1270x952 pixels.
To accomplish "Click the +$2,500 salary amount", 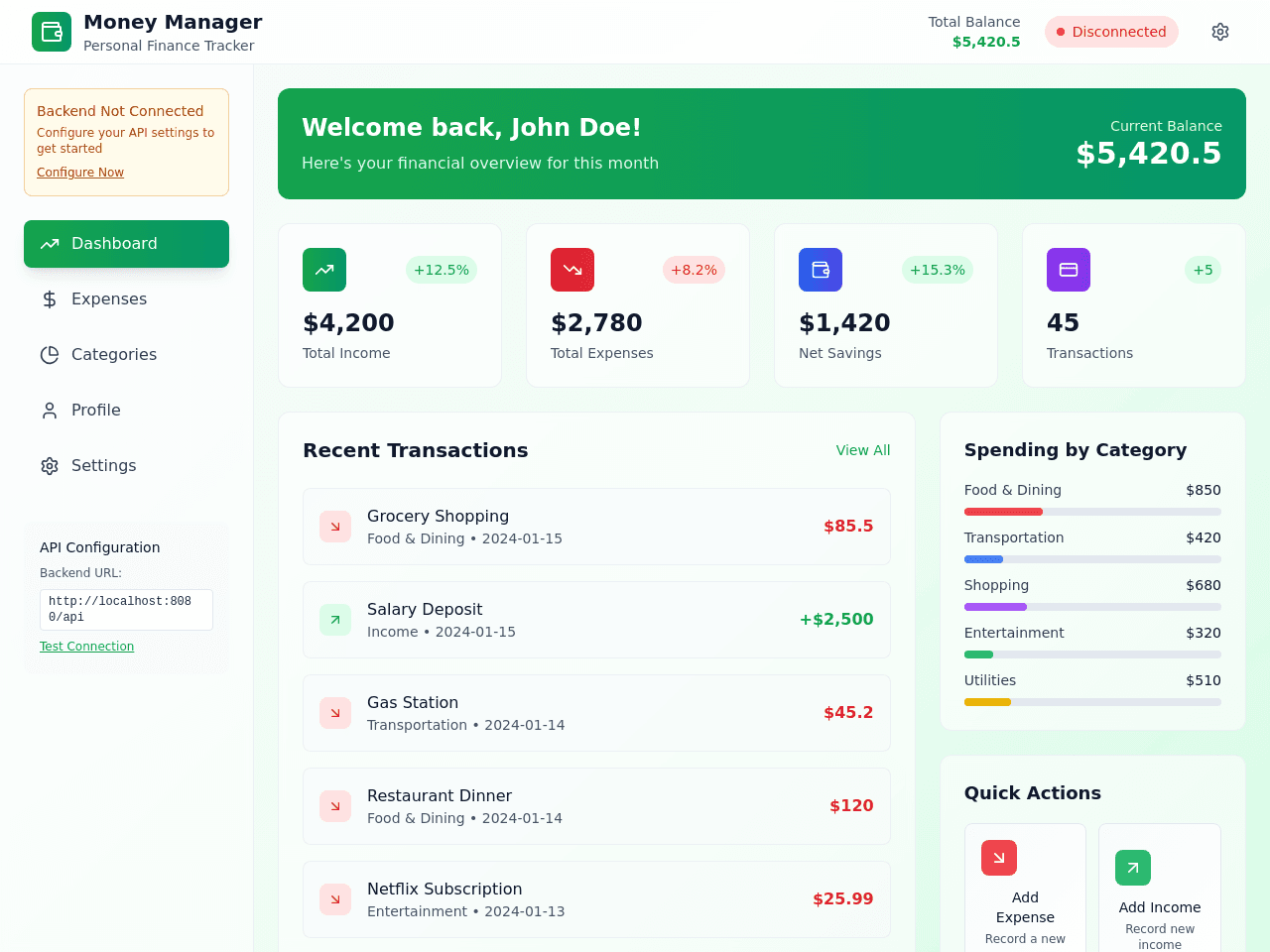I will [x=836, y=620].
